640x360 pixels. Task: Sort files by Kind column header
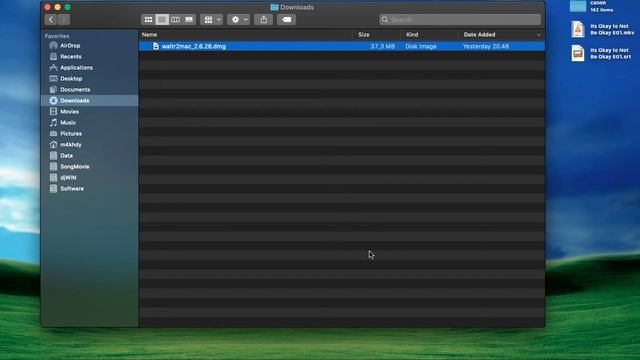(412, 35)
